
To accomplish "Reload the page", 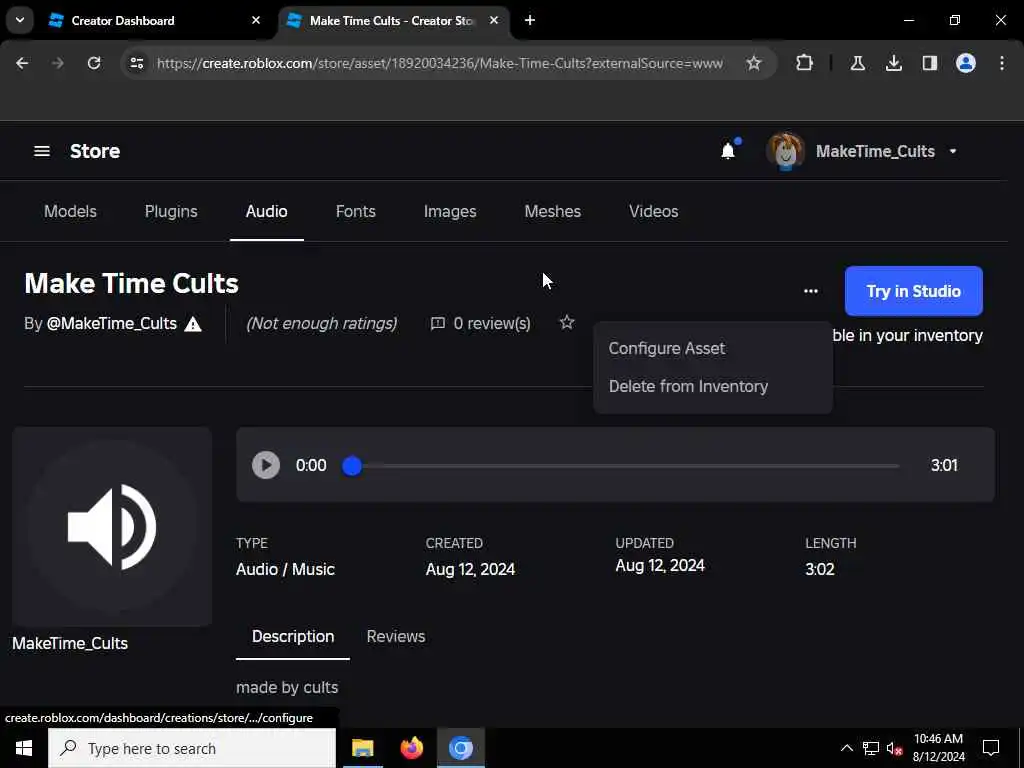I will pos(94,63).
